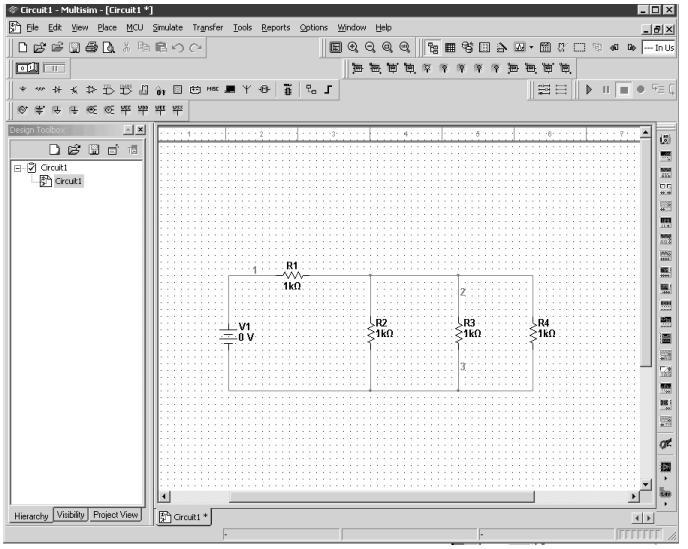Image resolution: width=688 pixels, height=549 pixels.
Task: Click the Run simulation play button
Action: coord(590,89)
